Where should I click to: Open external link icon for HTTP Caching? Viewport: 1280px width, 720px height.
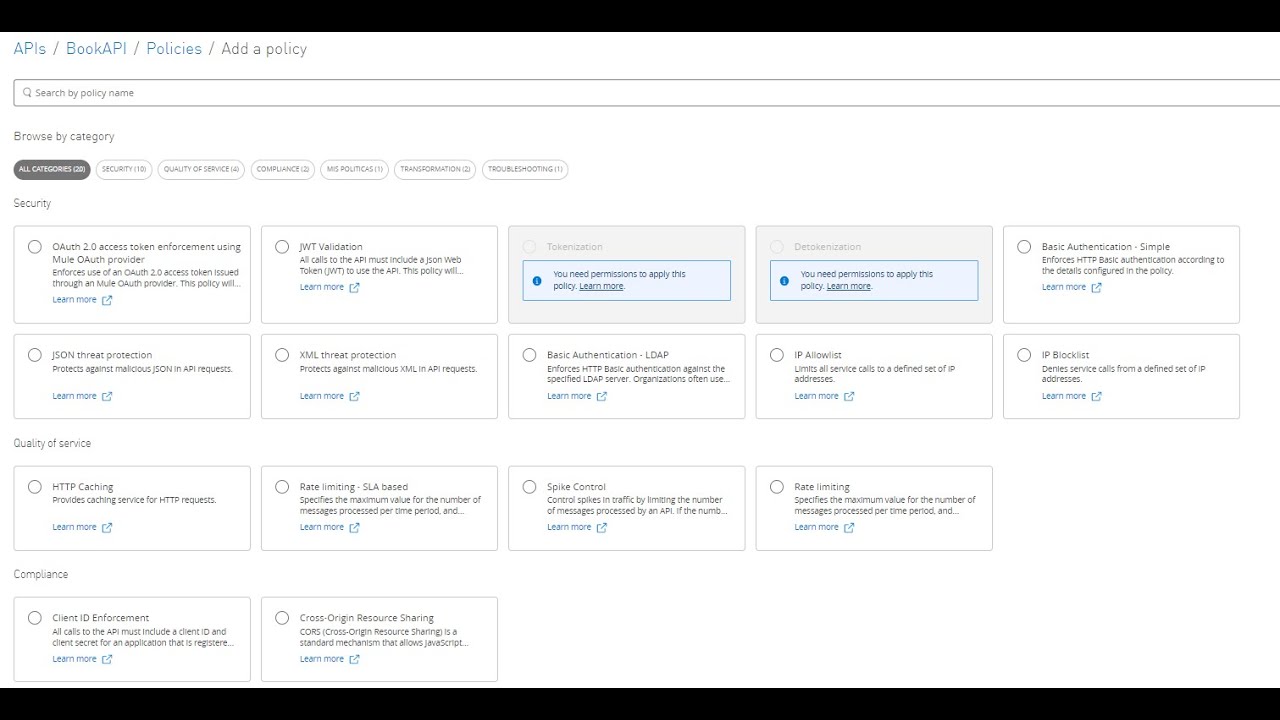tap(107, 527)
